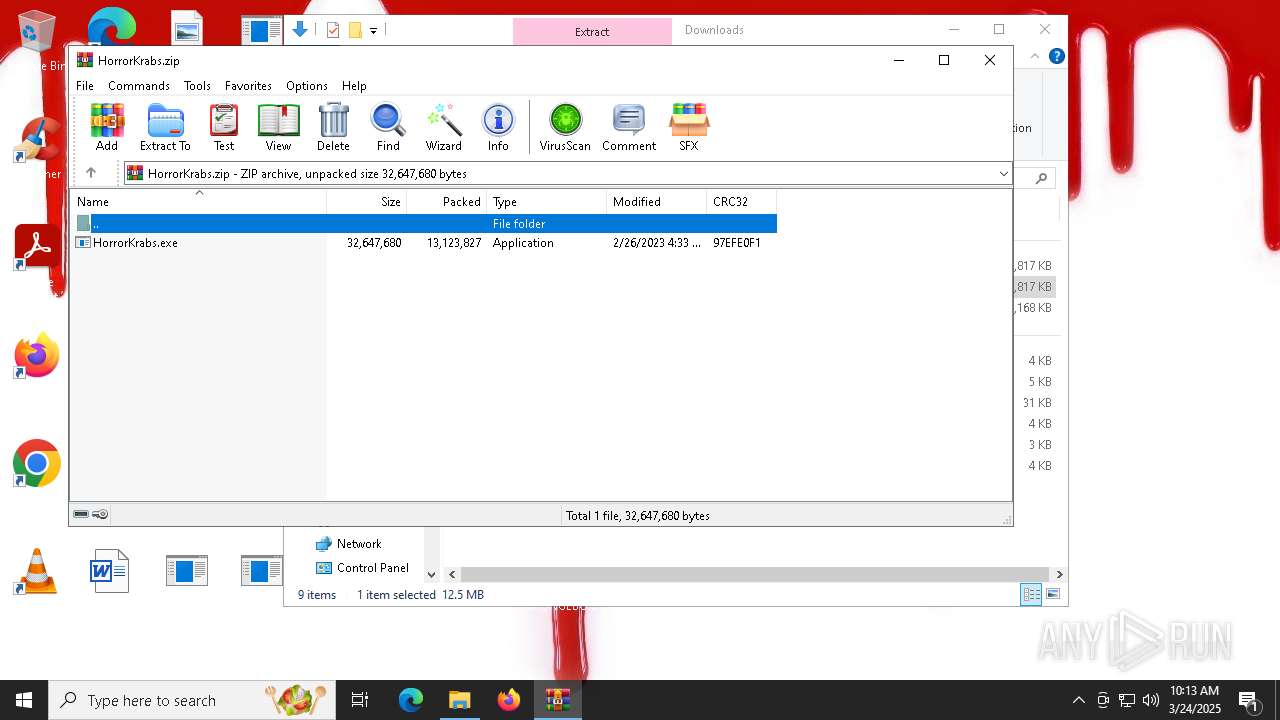The image size is (1280, 720).
Task: Click Explorer search magnifier icon
Action: pyautogui.click(x=1042, y=178)
